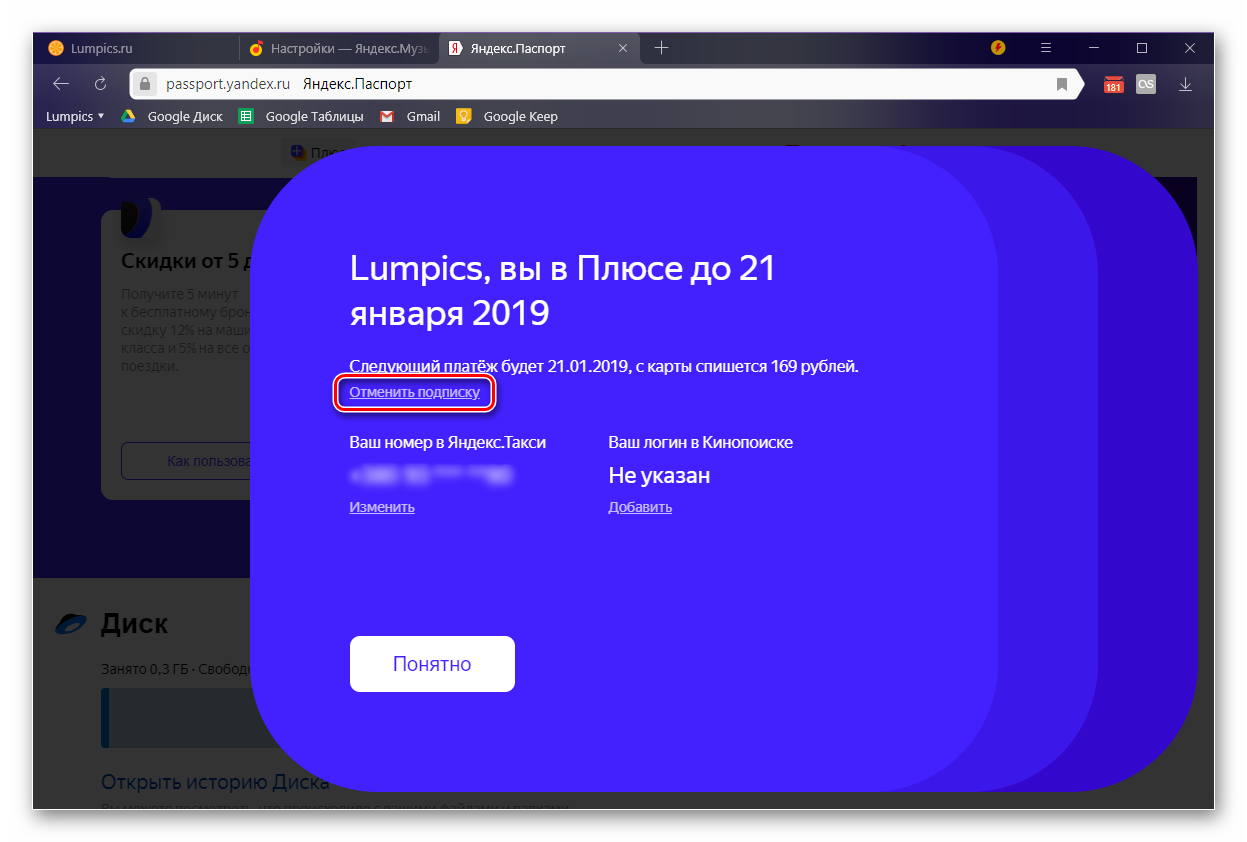Go back with the browser arrow

[61, 84]
